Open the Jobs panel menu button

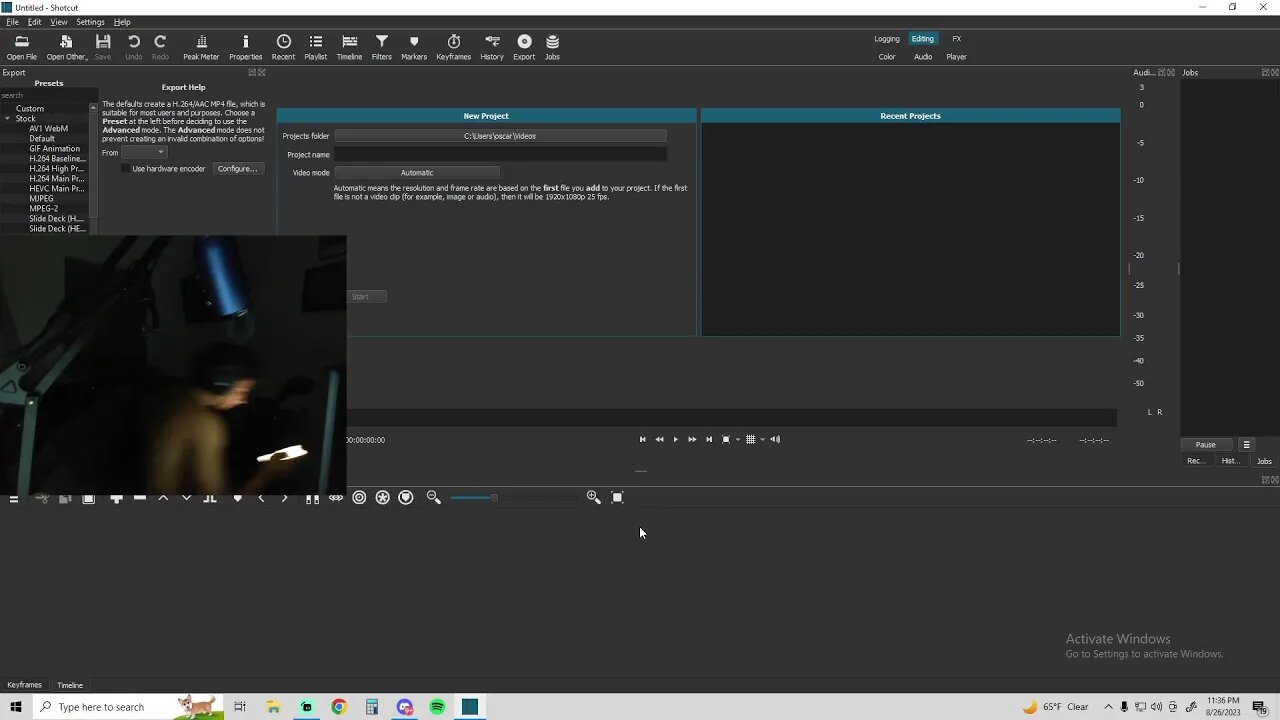[x=1246, y=445]
